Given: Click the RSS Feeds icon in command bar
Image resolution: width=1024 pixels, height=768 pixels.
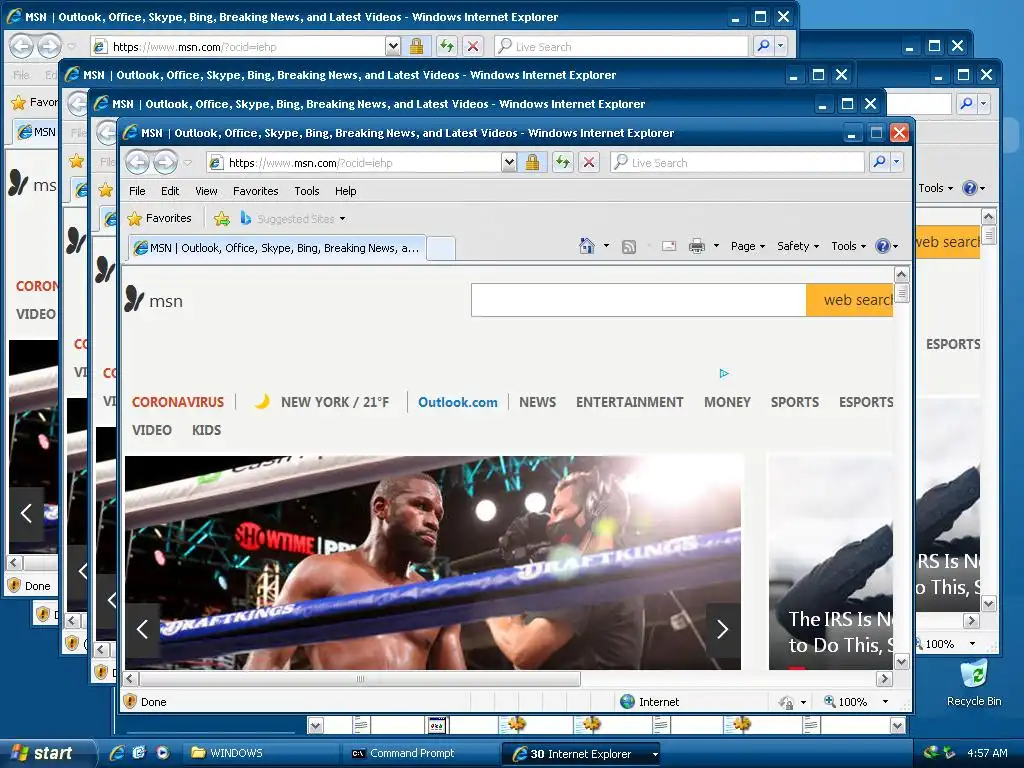Looking at the screenshot, I should coord(628,246).
